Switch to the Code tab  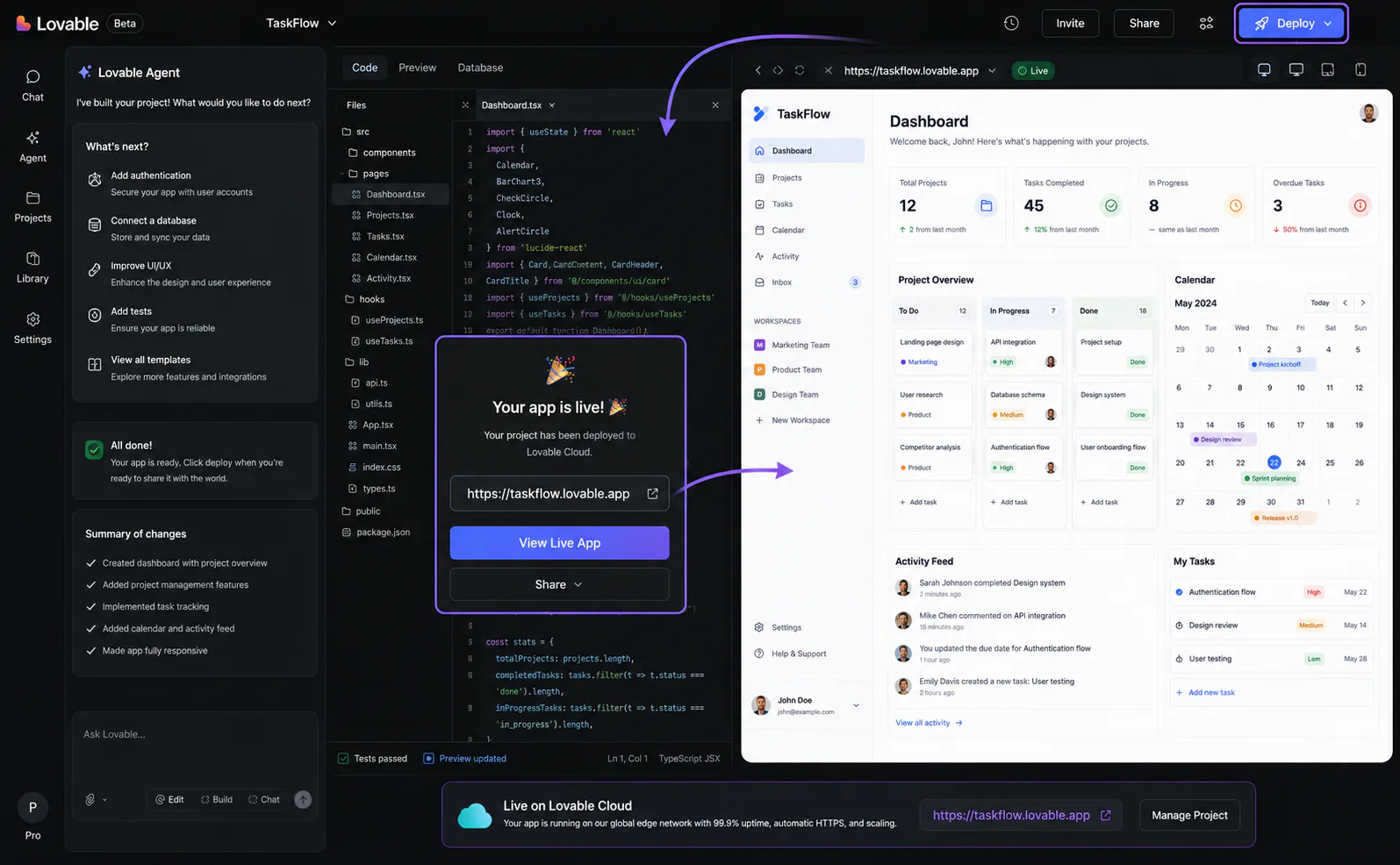coord(364,68)
